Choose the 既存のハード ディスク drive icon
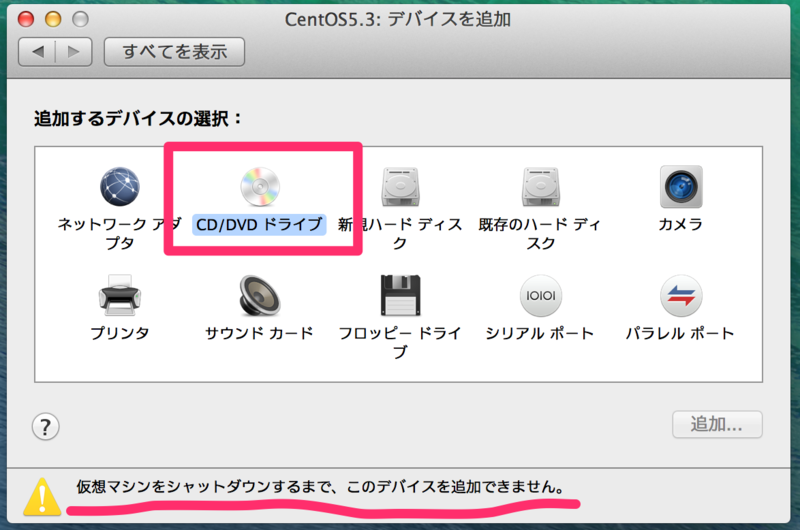The width and height of the screenshot is (800, 530). [x=541, y=187]
